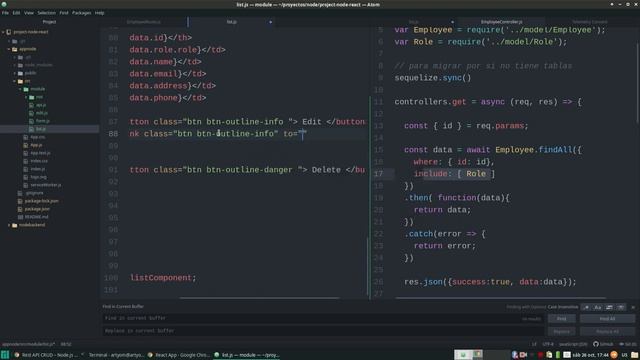
Task: Switch to Rest API CRUD taskbar item
Action: (x=46, y=355)
